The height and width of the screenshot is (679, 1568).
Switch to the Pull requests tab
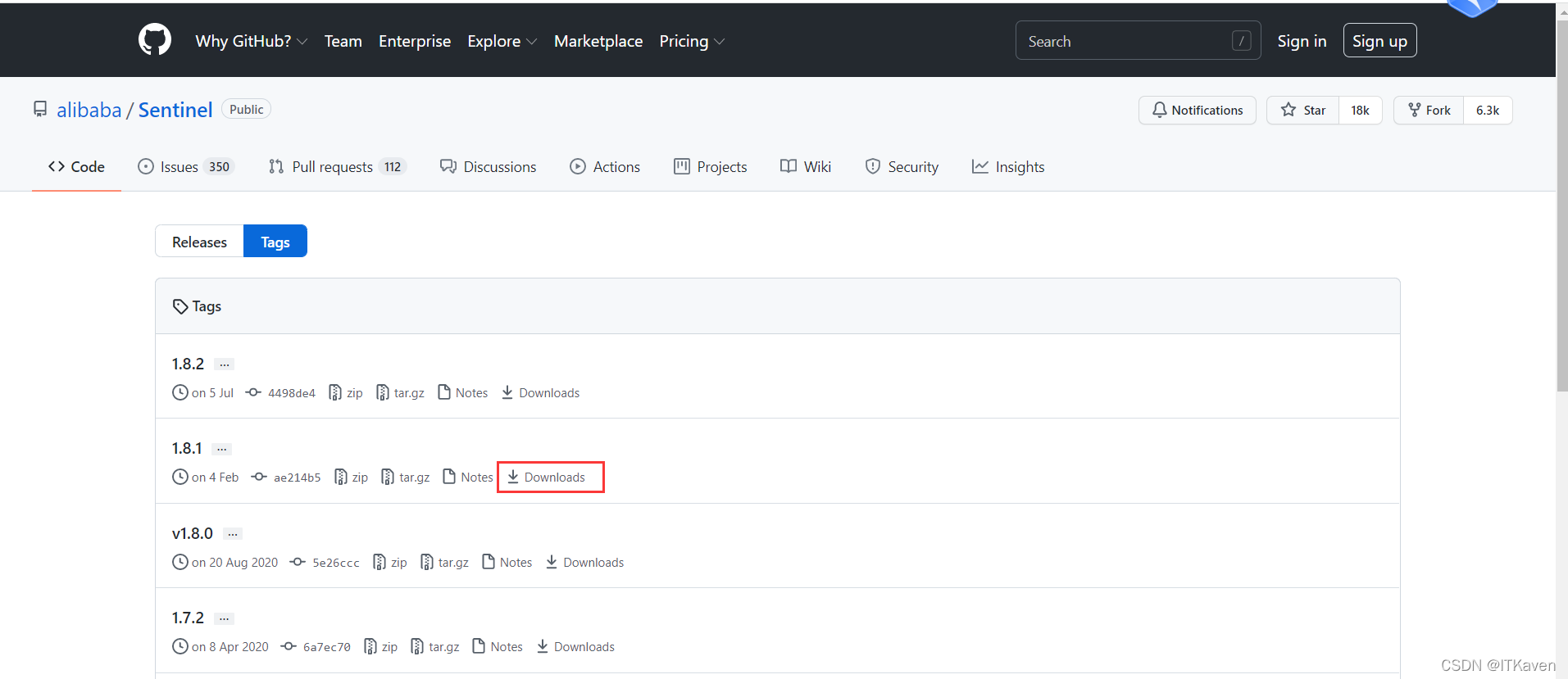pos(337,166)
